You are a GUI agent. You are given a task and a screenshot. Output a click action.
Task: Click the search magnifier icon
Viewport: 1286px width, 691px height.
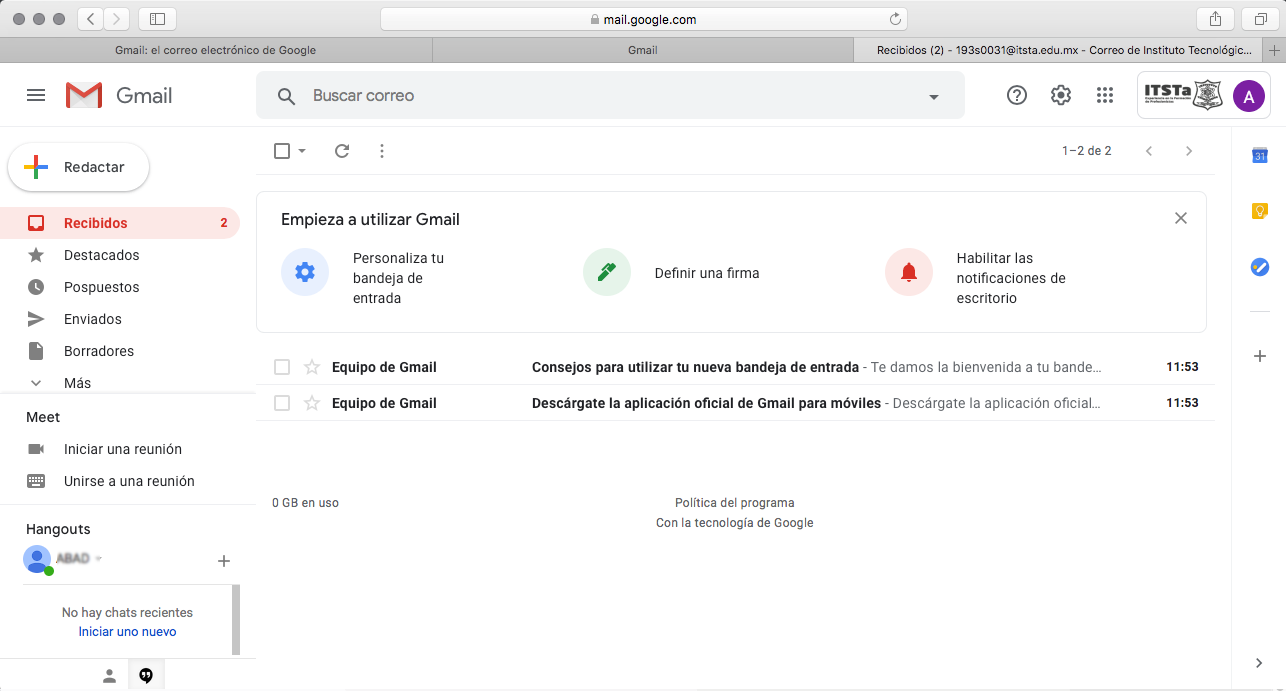(286, 96)
